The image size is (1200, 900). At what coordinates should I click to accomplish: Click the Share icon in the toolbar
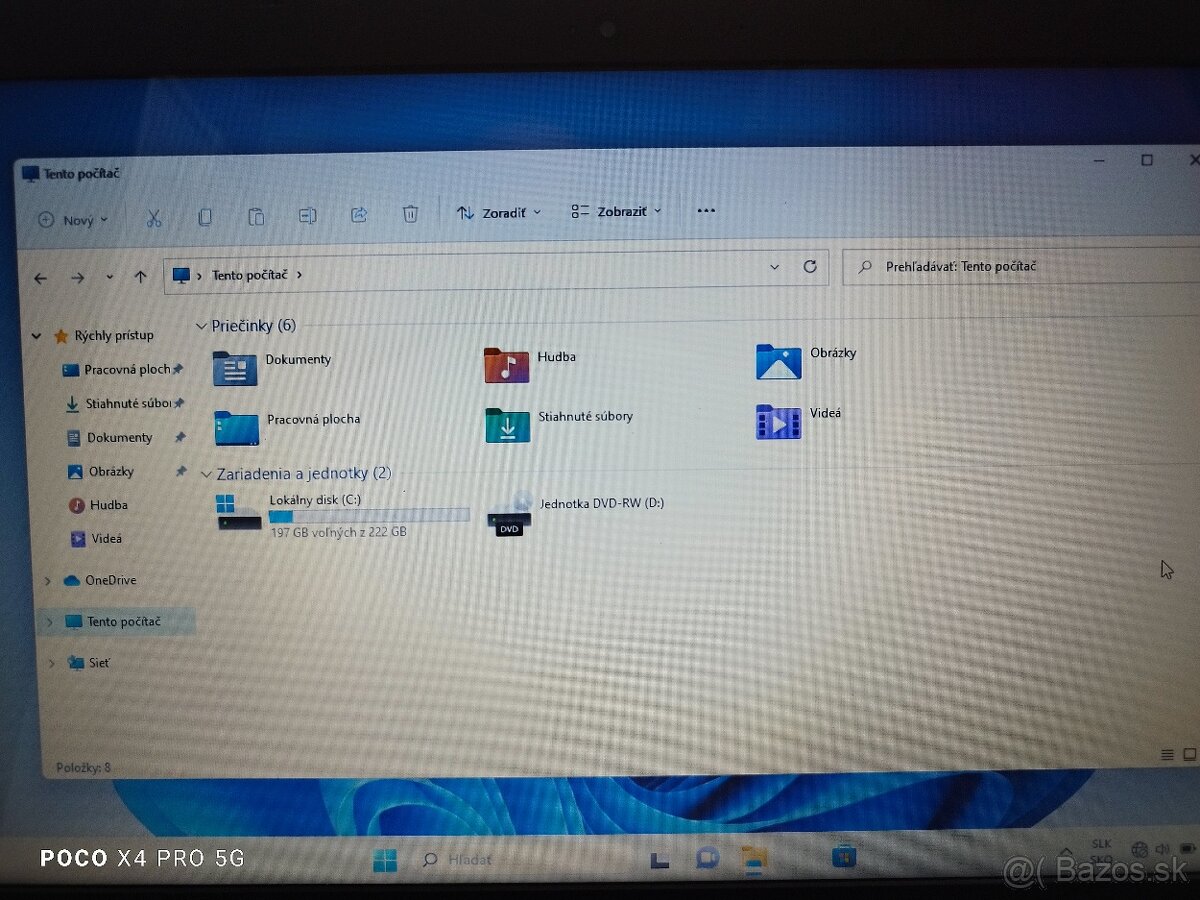[x=359, y=214]
